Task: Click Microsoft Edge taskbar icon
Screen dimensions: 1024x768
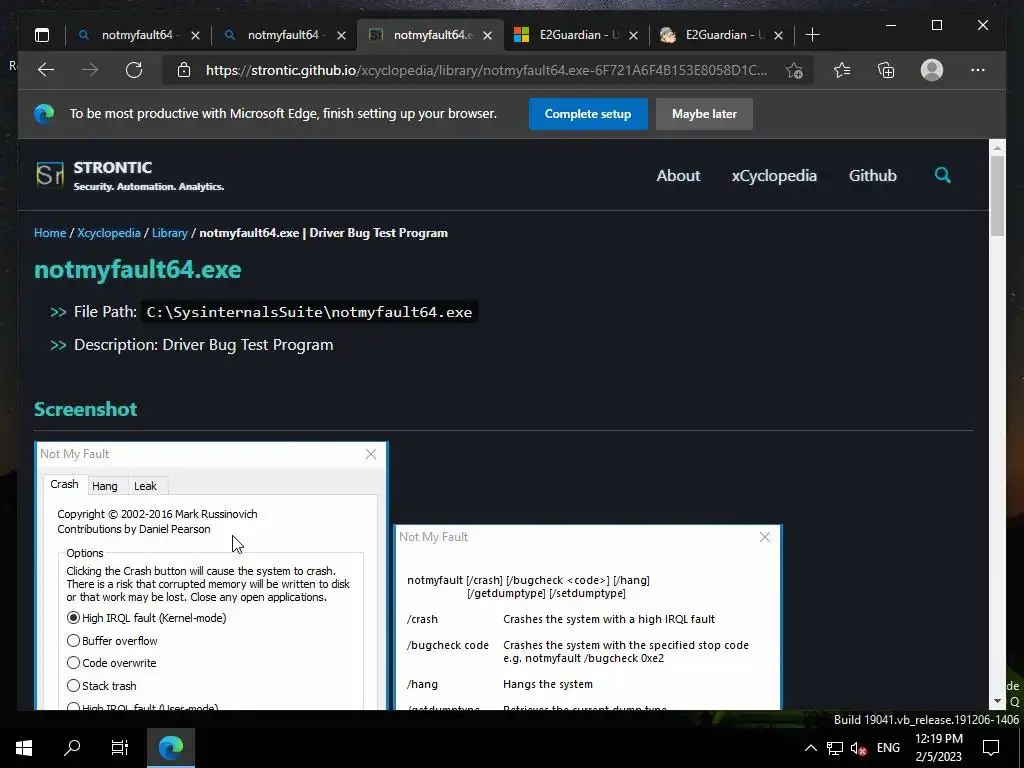Action: pos(170,748)
